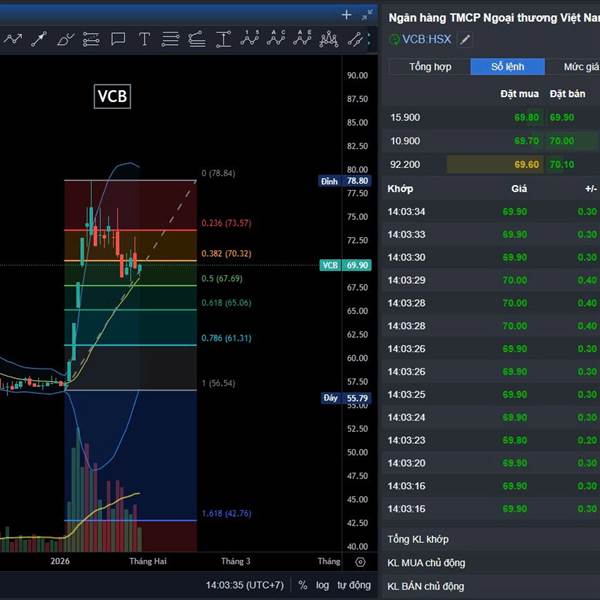Click the 0.786 (61.31) Fibonacci label

pyautogui.click(x=226, y=338)
